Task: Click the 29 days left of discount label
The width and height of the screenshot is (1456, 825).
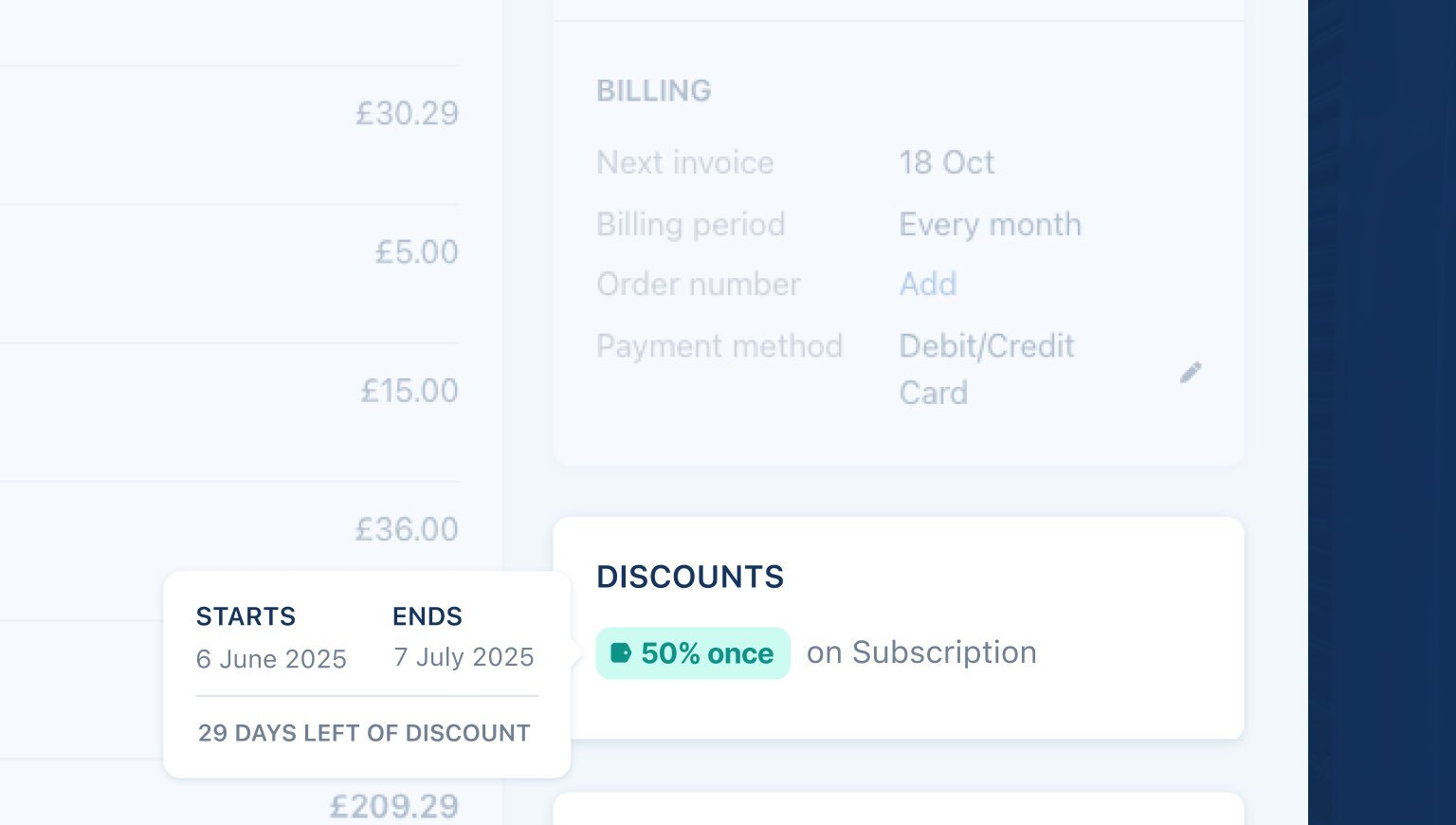Action: click(362, 733)
